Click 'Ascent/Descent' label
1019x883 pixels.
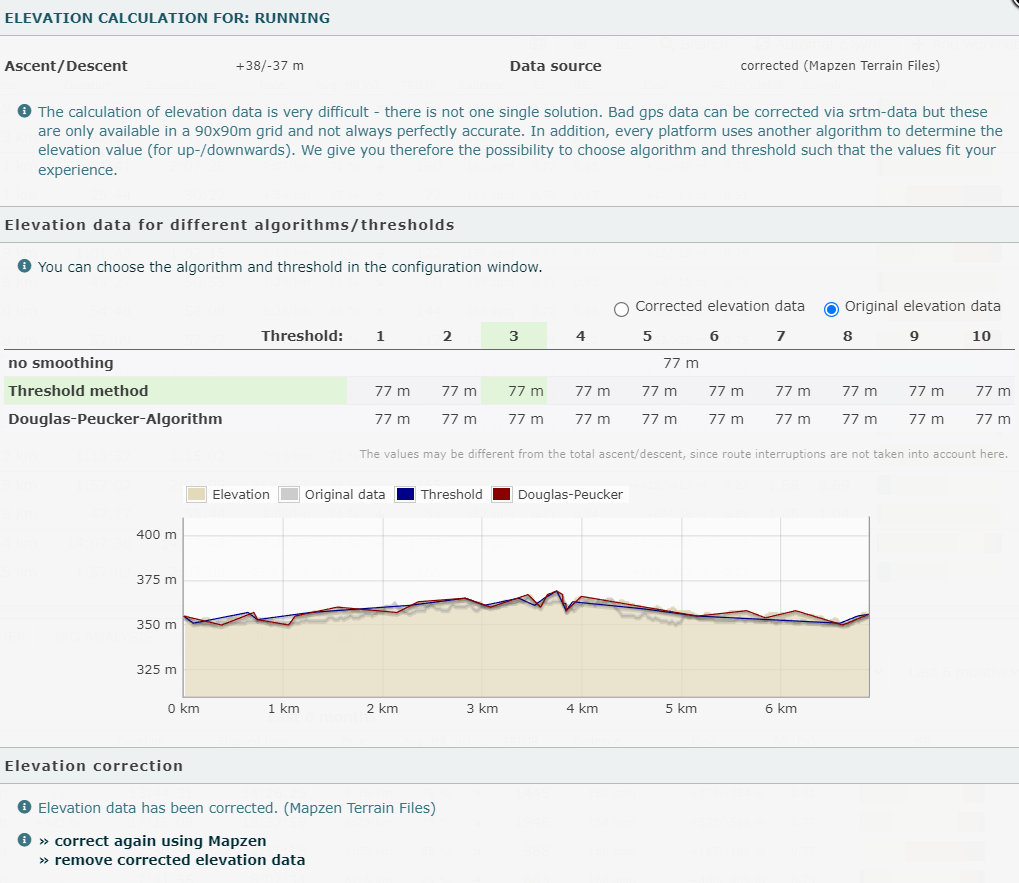click(66, 66)
